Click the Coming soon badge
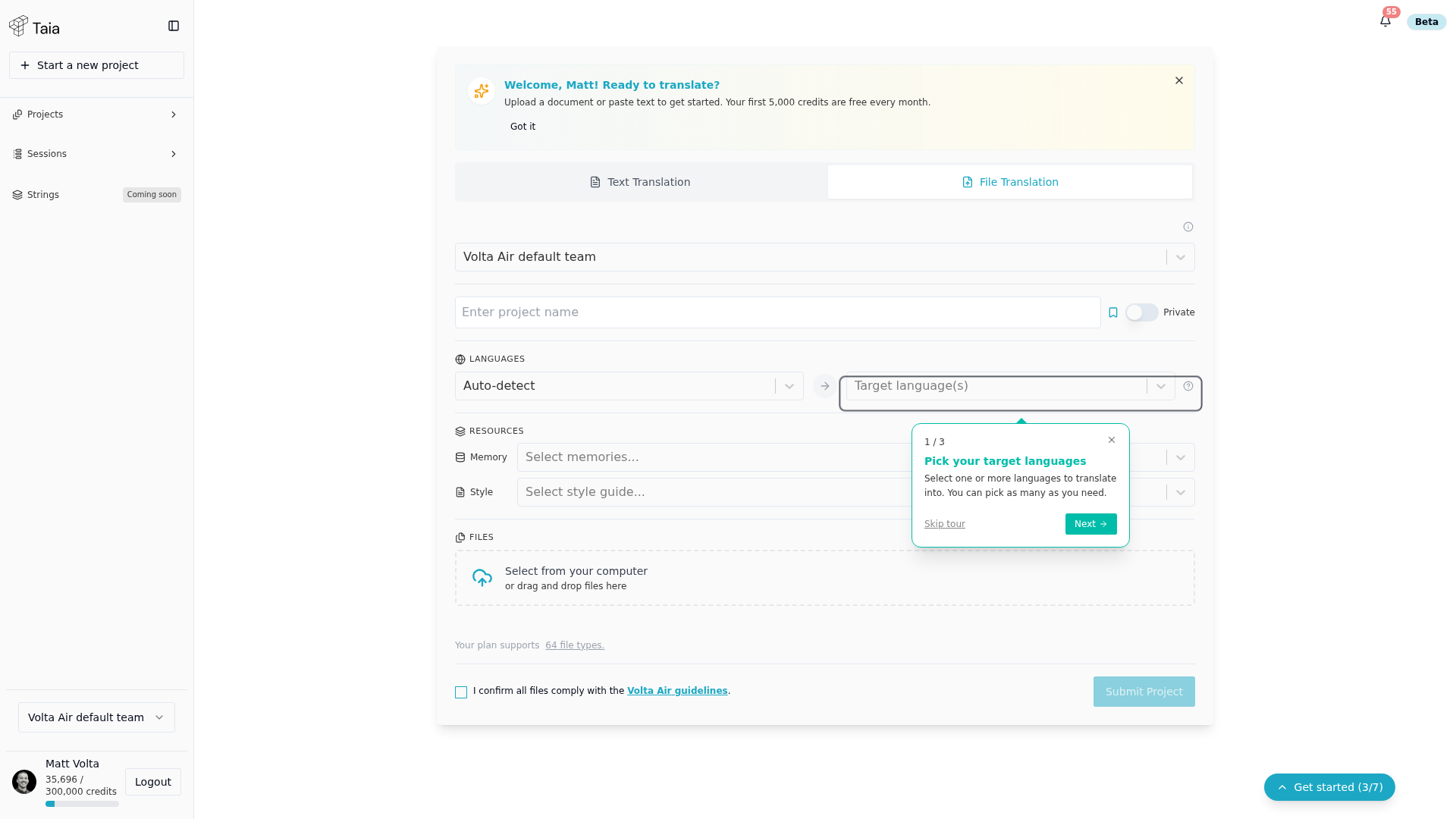This screenshot has height=819, width=1456. coord(152,195)
